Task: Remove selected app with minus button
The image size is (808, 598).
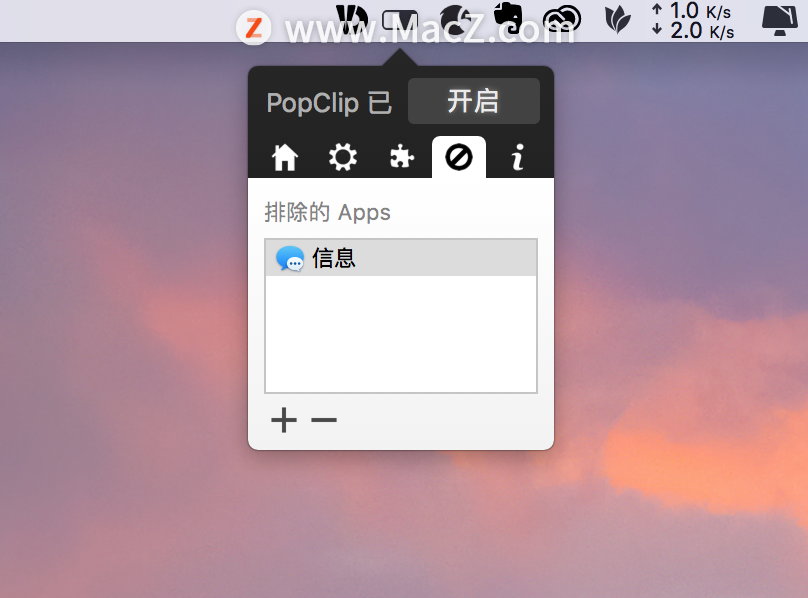Action: [x=324, y=420]
